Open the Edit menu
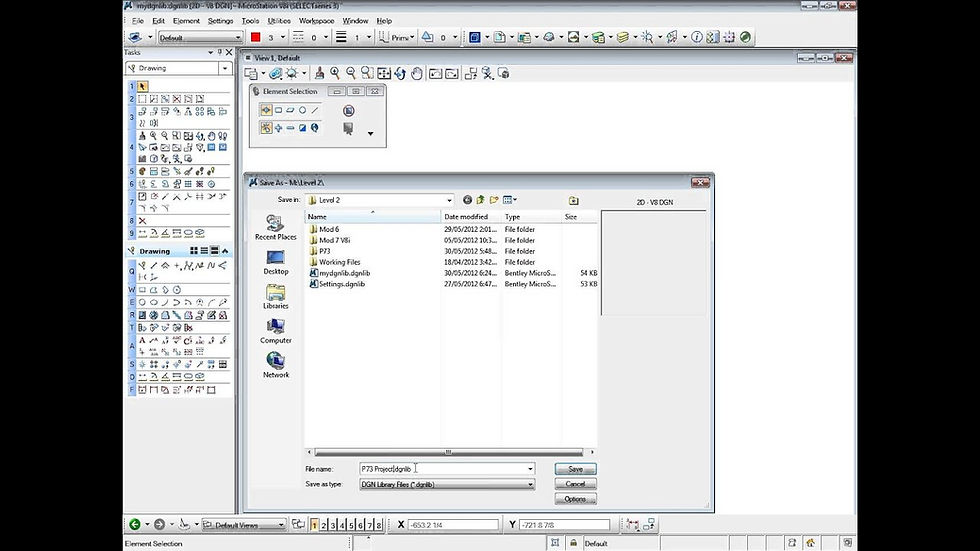980x551 pixels. [159, 21]
